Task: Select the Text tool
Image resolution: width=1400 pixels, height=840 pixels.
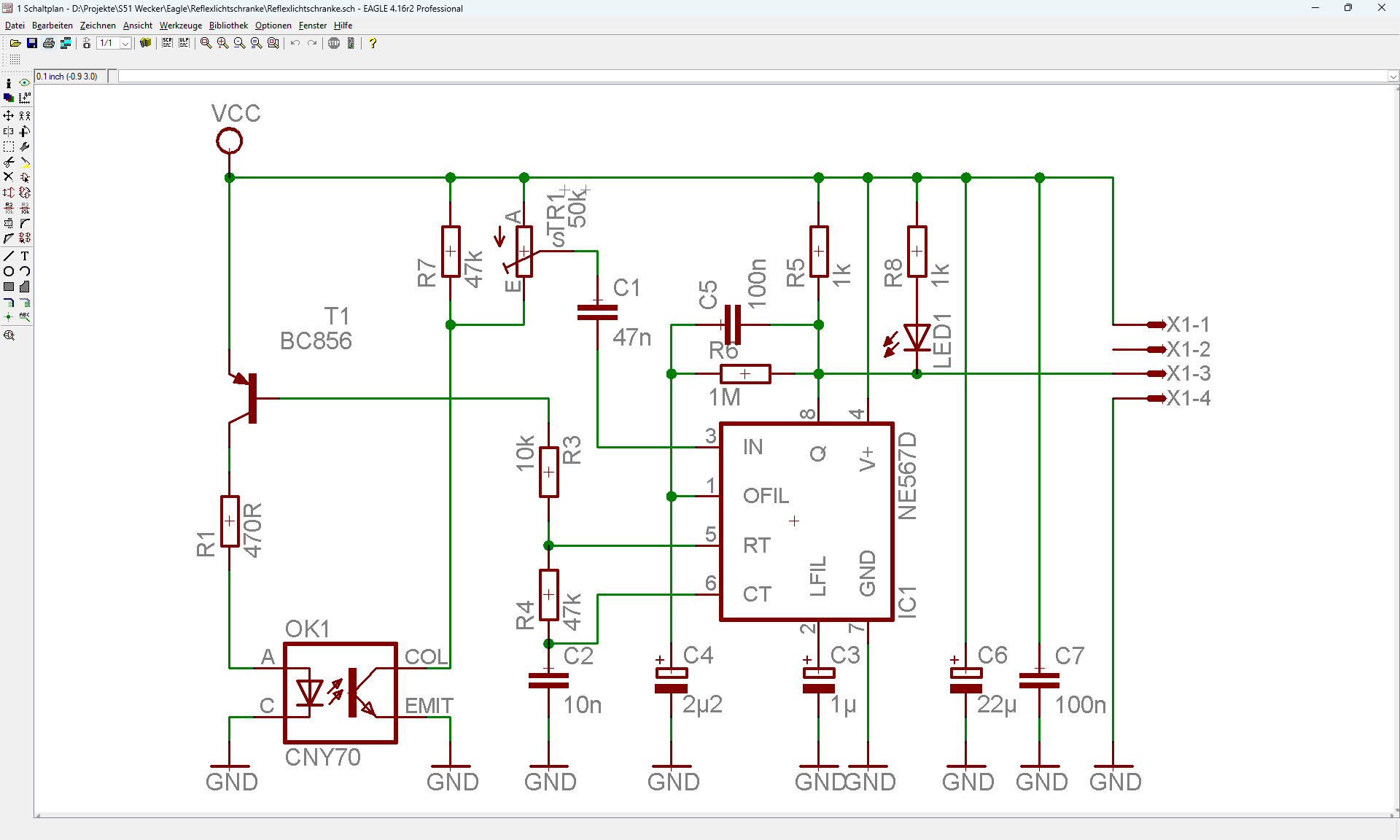Action: tap(25, 256)
